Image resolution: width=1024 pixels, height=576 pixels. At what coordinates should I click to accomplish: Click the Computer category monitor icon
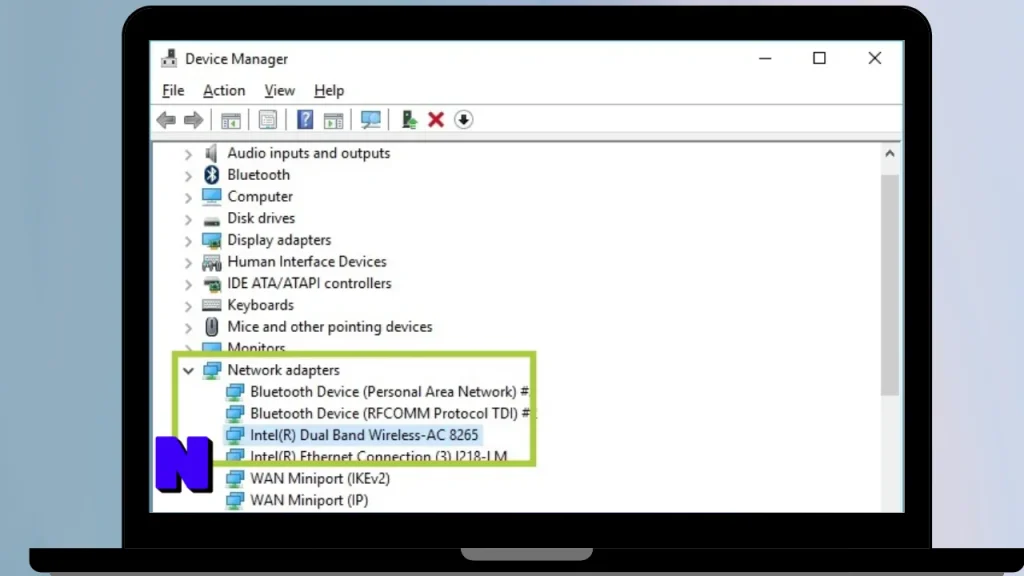pos(211,197)
